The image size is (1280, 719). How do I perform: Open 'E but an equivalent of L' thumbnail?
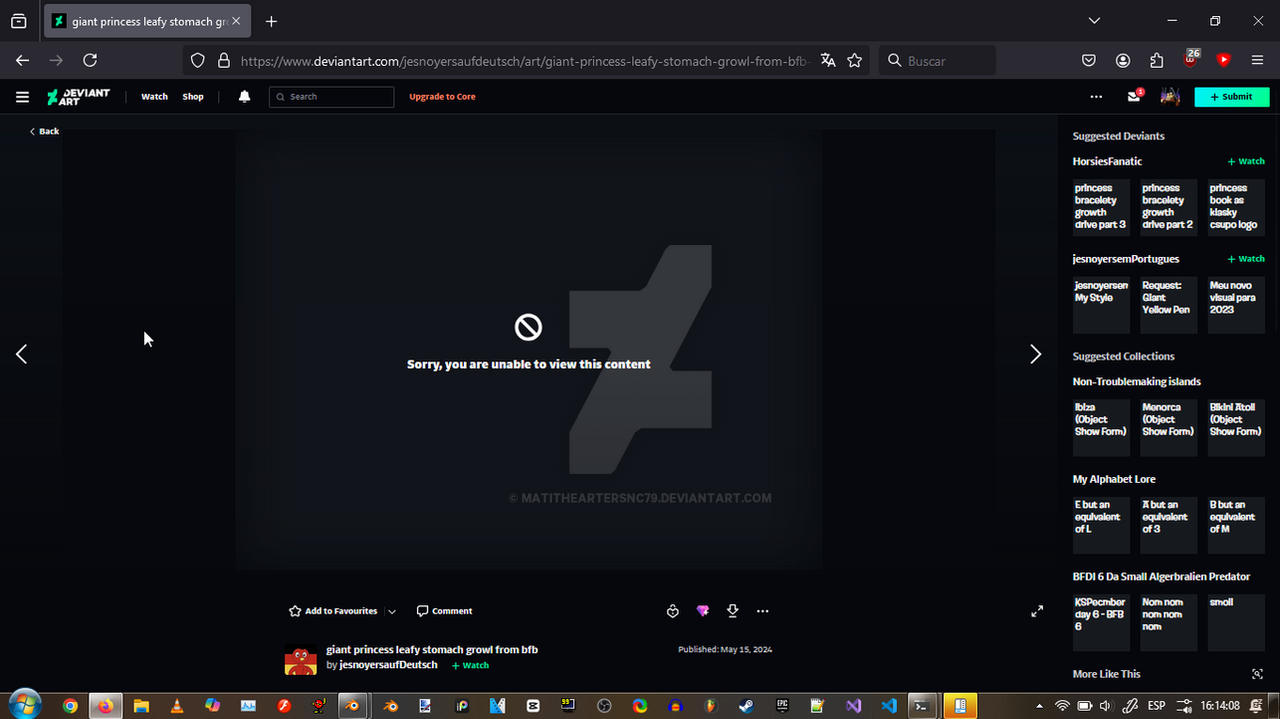[x=1101, y=525]
